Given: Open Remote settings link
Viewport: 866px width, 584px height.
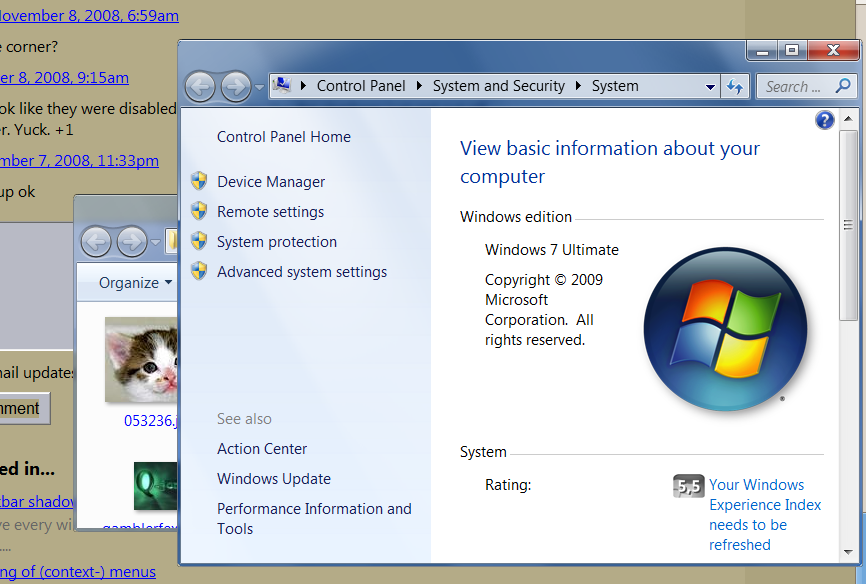Looking at the screenshot, I should click(x=271, y=212).
